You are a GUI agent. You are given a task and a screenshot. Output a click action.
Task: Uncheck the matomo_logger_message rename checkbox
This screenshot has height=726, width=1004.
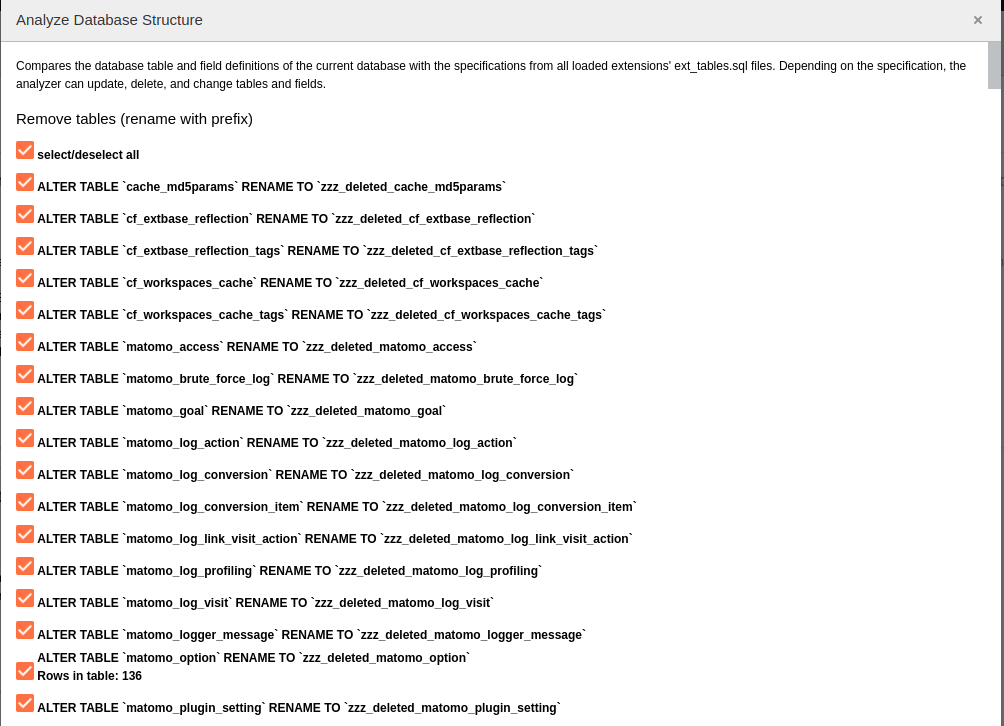pos(25,631)
